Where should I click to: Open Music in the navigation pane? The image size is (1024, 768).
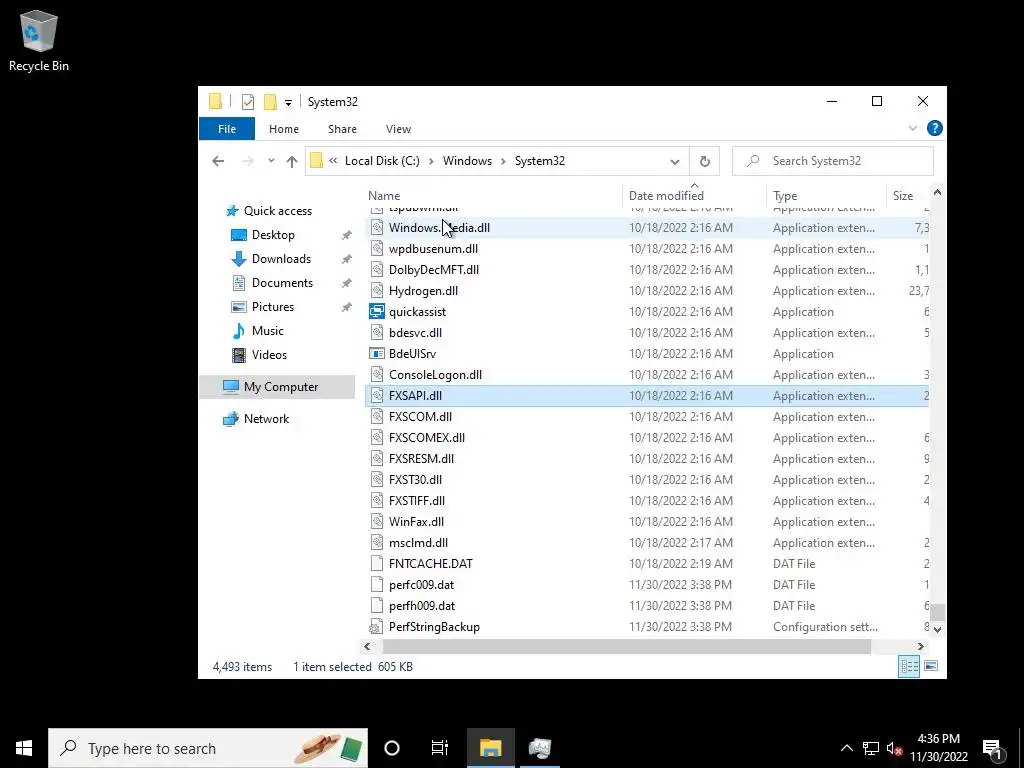(268, 331)
